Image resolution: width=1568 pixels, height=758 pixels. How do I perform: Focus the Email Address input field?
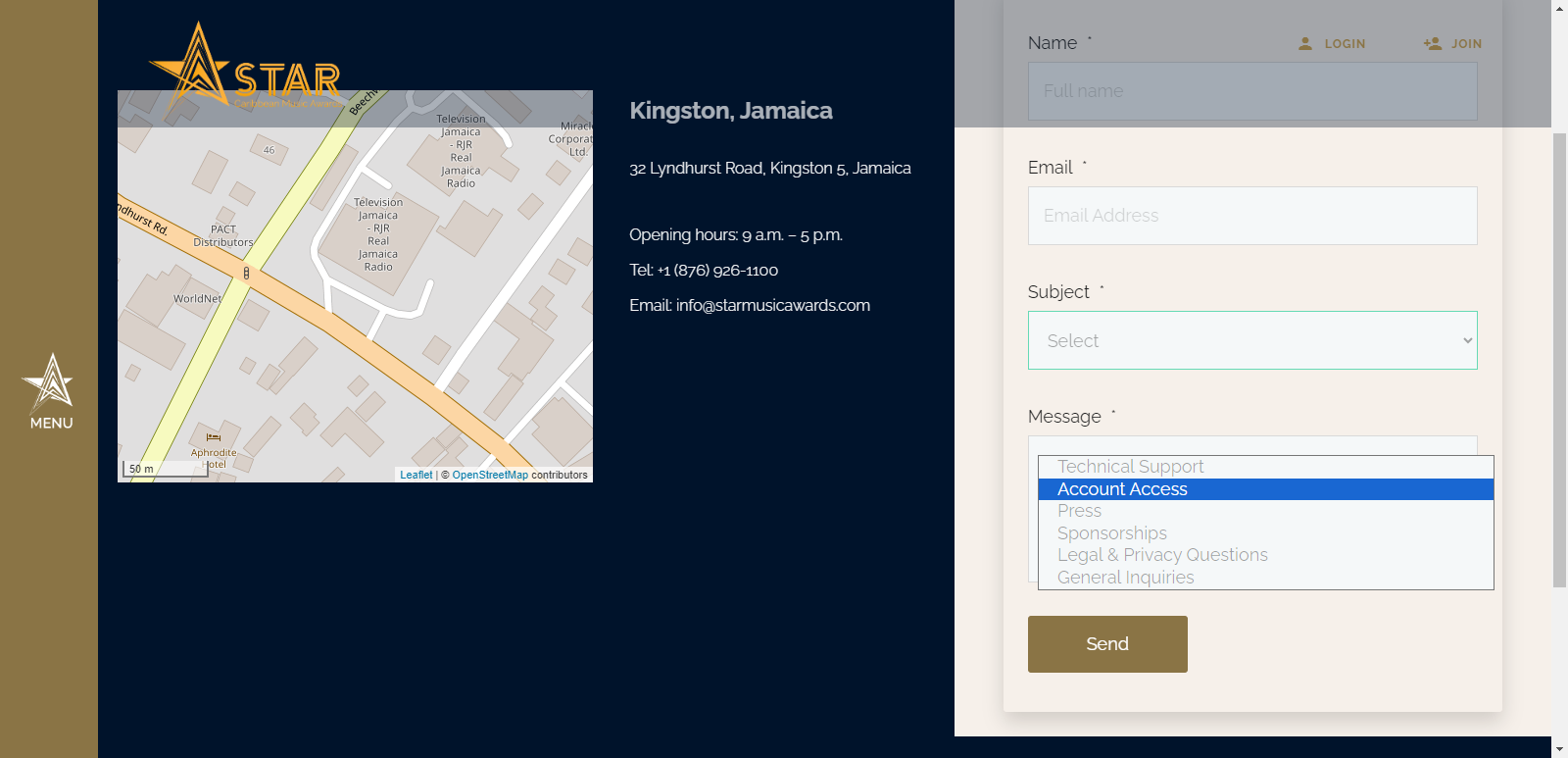tap(1252, 216)
